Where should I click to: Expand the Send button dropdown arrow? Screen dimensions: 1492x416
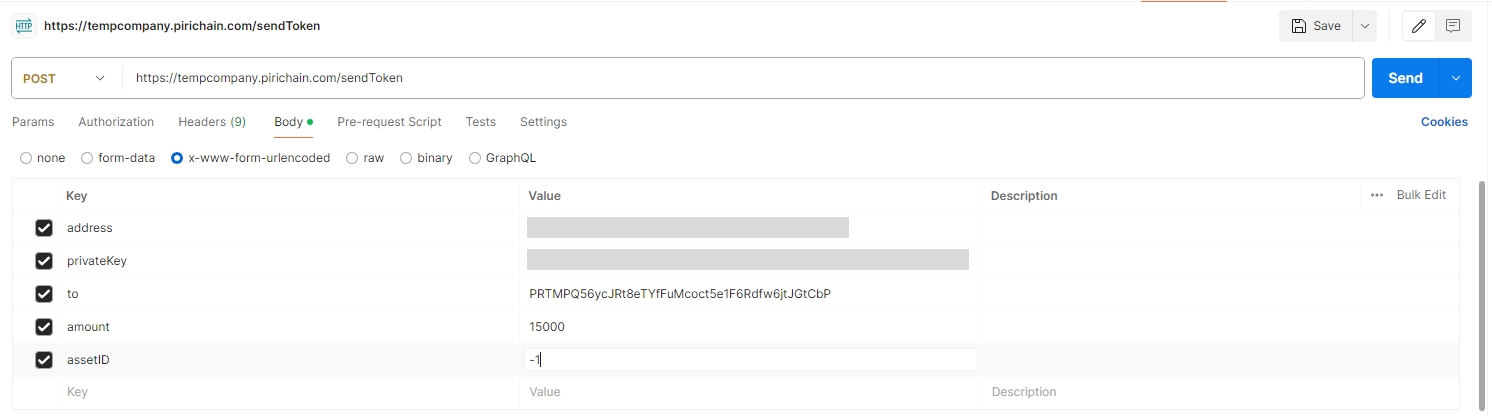[x=1456, y=78]
